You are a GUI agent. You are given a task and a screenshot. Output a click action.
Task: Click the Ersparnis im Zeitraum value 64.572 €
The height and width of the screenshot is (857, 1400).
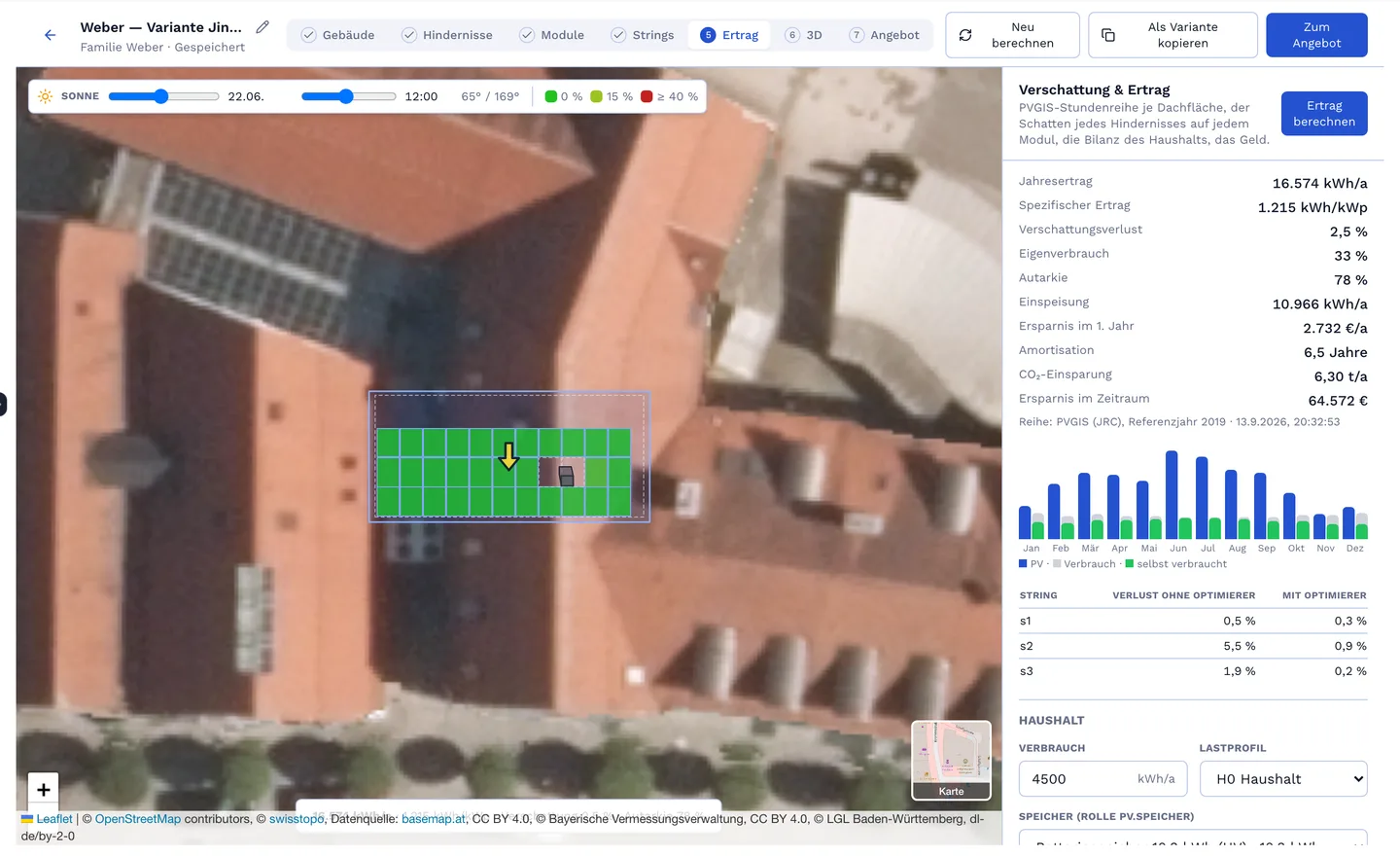1338,401
